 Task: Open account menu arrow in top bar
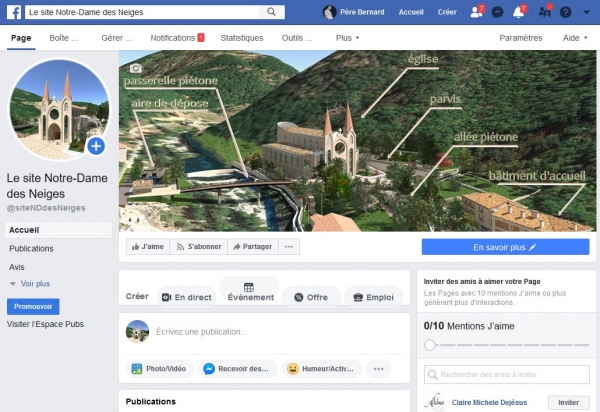pyautogui.click(x=586, y=12)
